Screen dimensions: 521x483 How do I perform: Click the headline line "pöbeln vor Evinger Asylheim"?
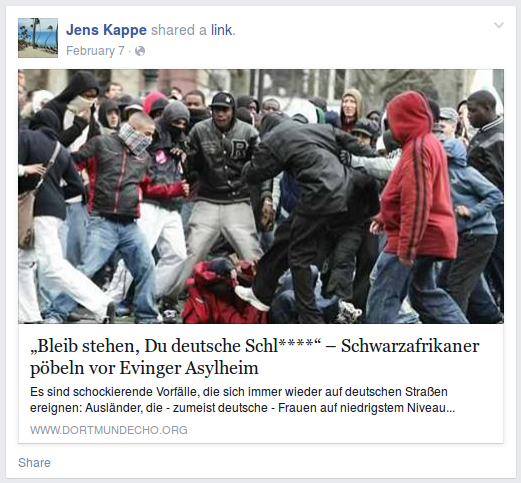144,368
